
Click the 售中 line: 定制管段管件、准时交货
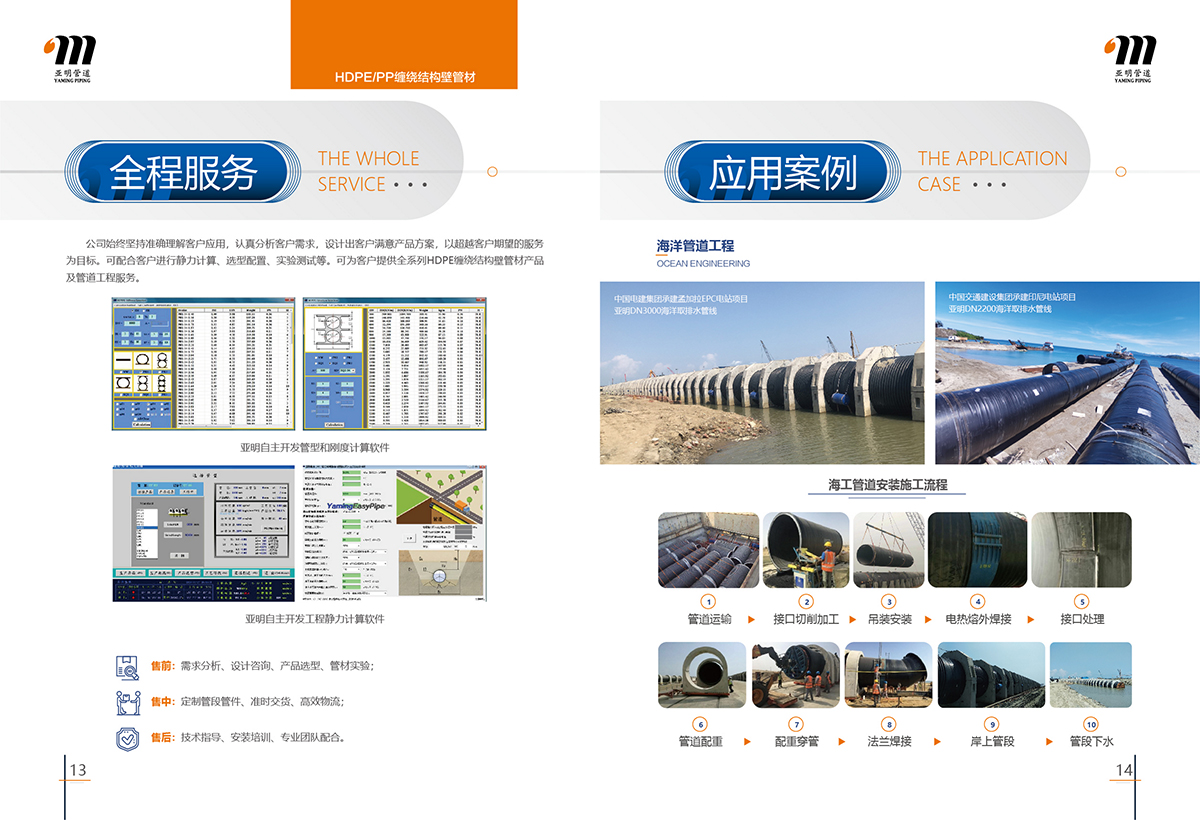pyautogui.click(x=247, y=702)
